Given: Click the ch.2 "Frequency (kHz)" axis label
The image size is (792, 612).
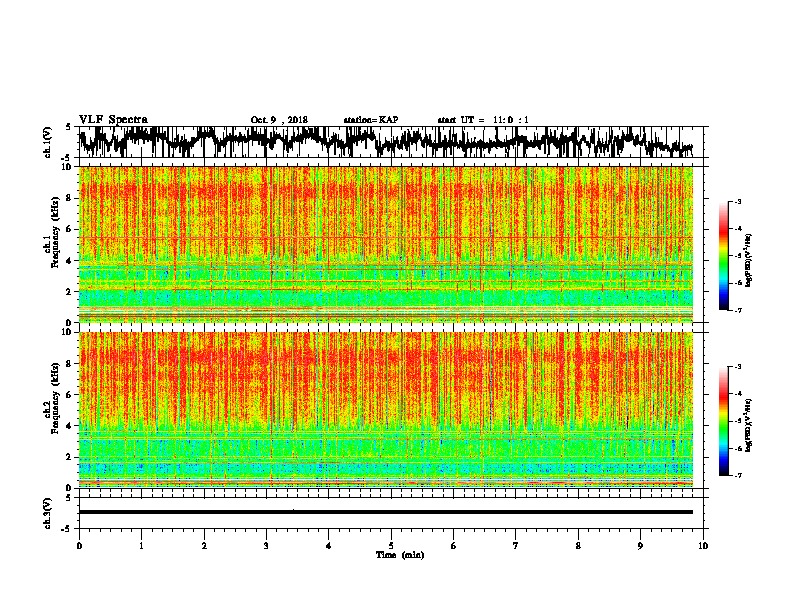Looking at the screenshot, I should coord(55,398).
